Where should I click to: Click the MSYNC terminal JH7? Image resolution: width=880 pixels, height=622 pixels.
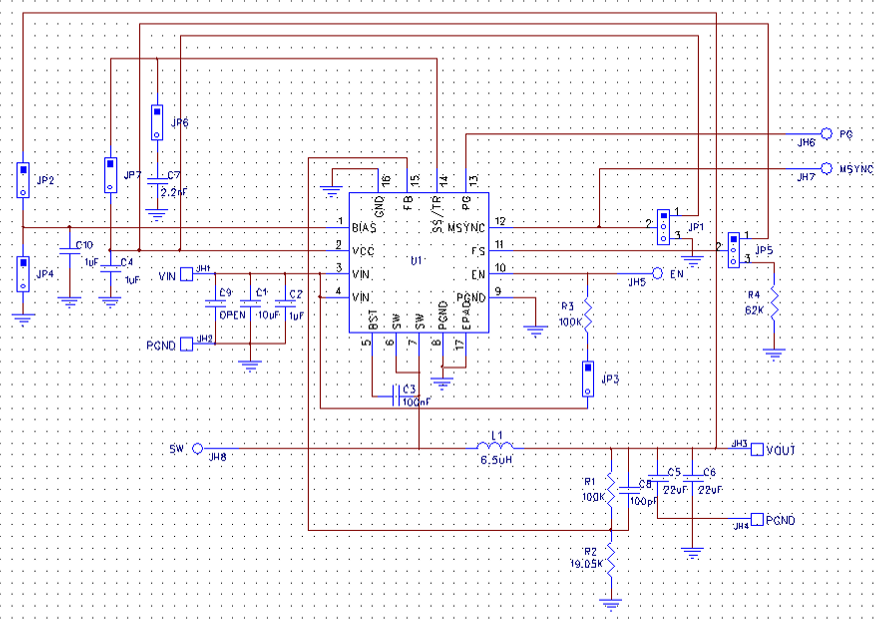[826, 167]
